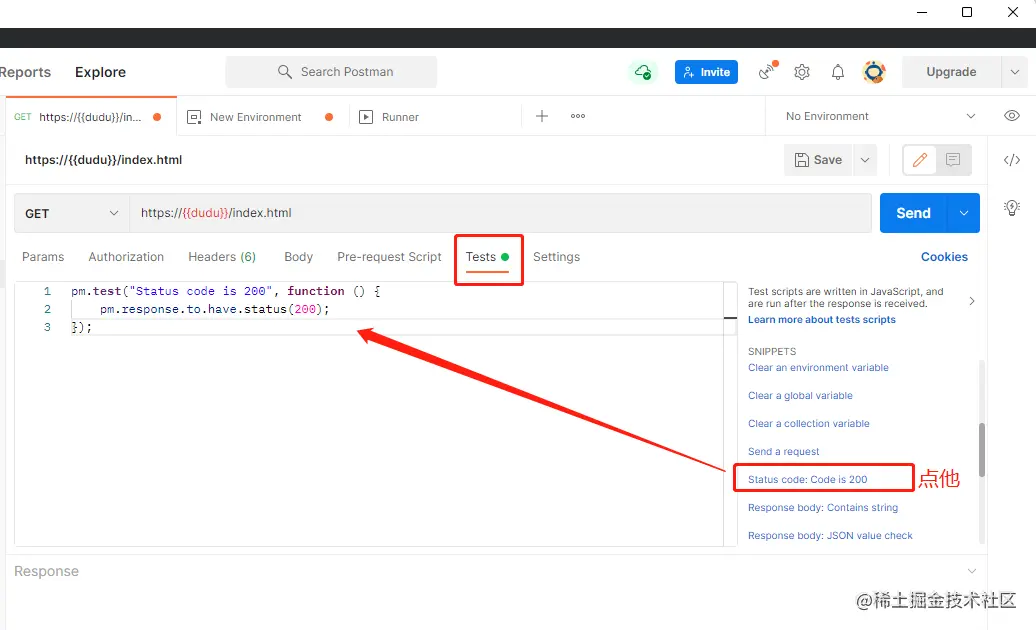Switch to the comments mode icon
Image resolution: width=1036 pixels, height=630 pixels.
tap(953, 160)
